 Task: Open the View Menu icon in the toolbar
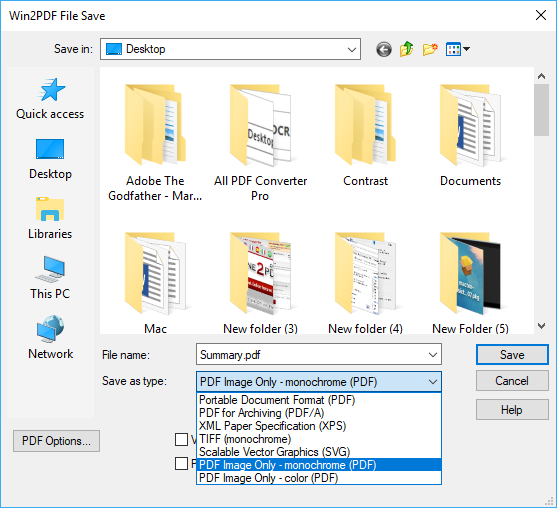coord(458,49)
